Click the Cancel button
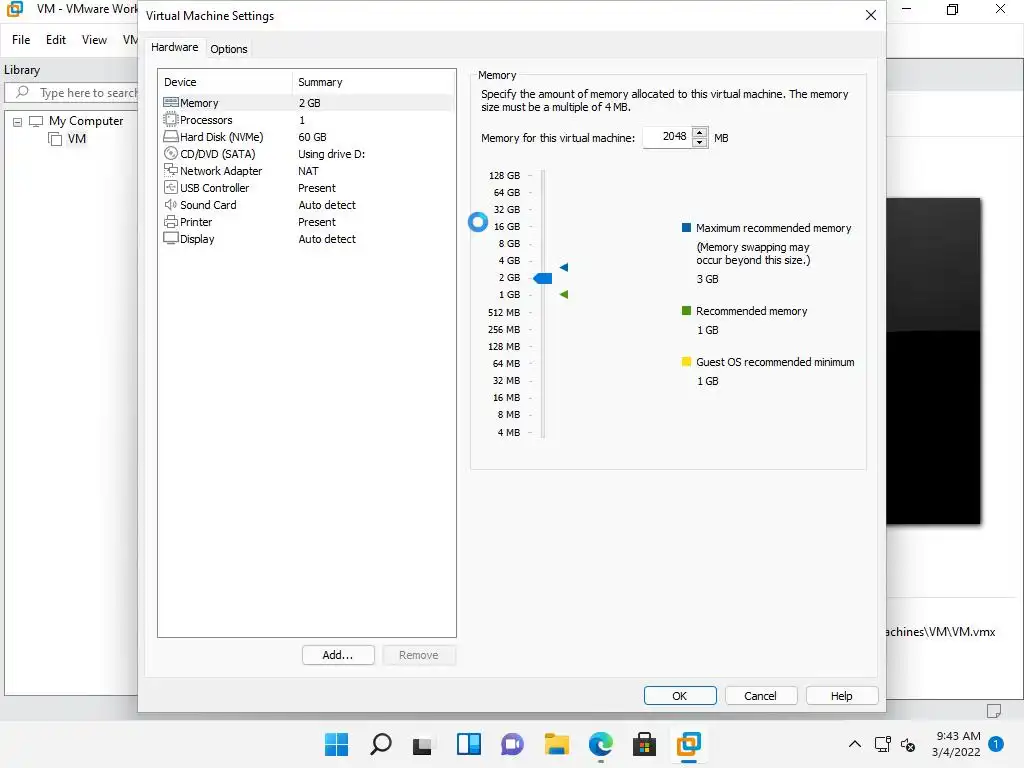 (x=761, y=696)
